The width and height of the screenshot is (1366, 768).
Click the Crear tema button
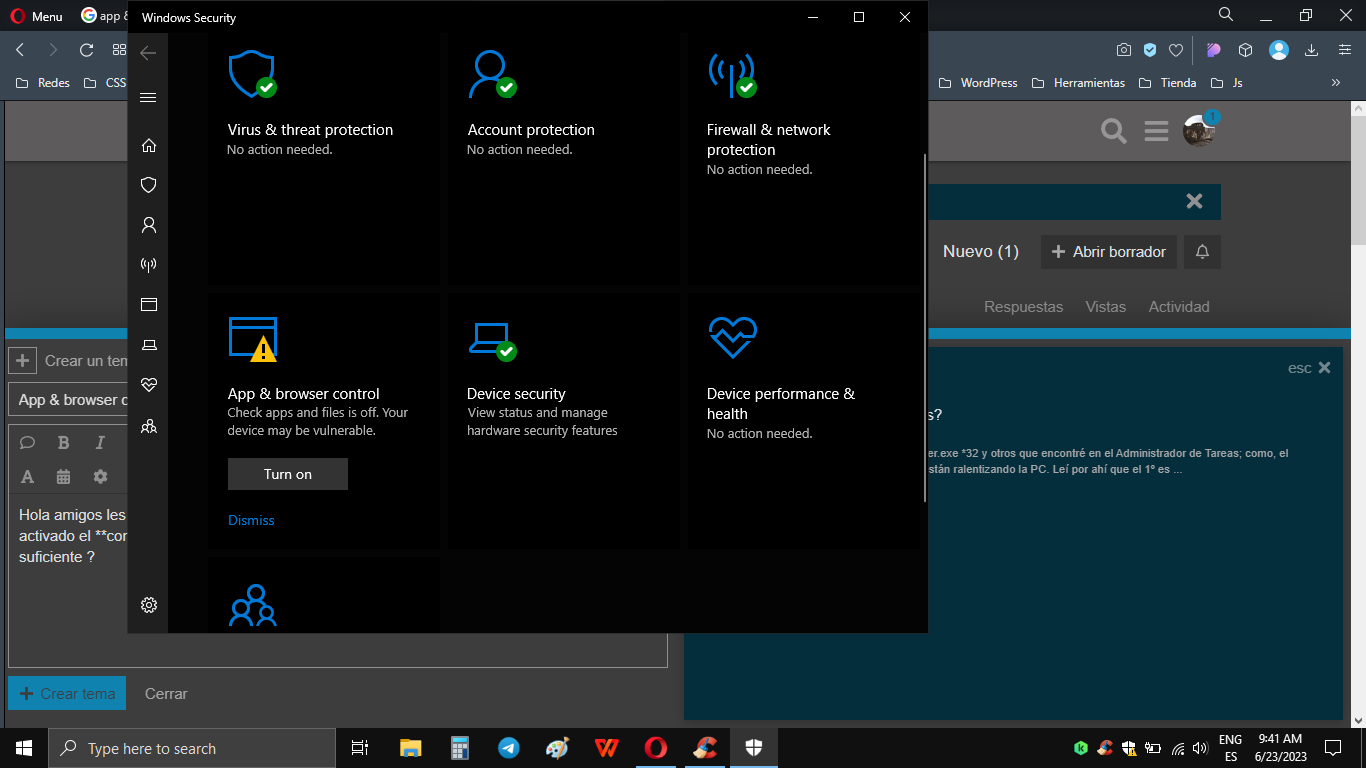(67, 693)
